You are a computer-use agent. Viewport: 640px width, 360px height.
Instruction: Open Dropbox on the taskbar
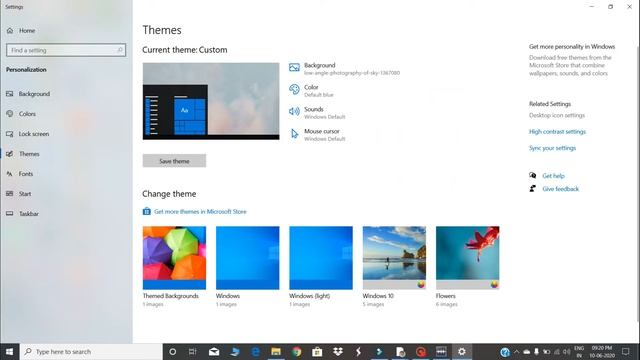coord(338,351)
